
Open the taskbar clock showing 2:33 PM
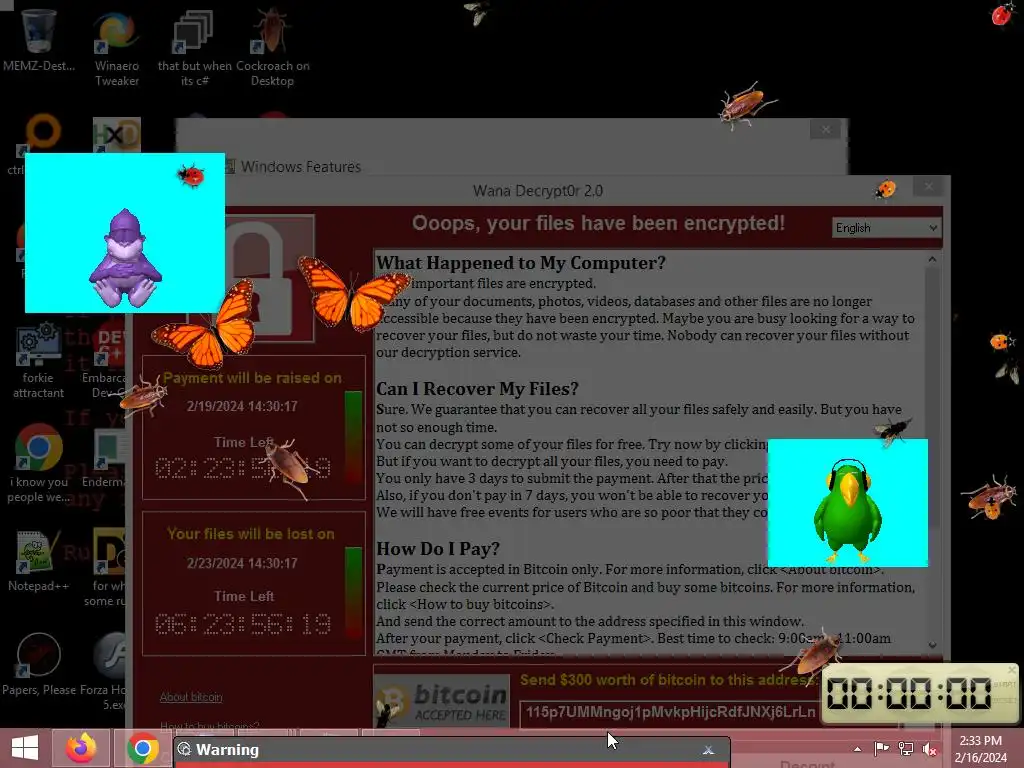pyautogui.click(x=980, y=749)
